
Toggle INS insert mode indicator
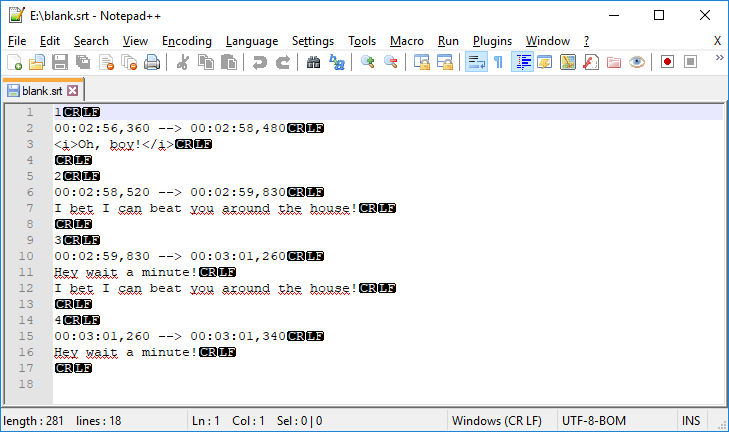(691, 421)
